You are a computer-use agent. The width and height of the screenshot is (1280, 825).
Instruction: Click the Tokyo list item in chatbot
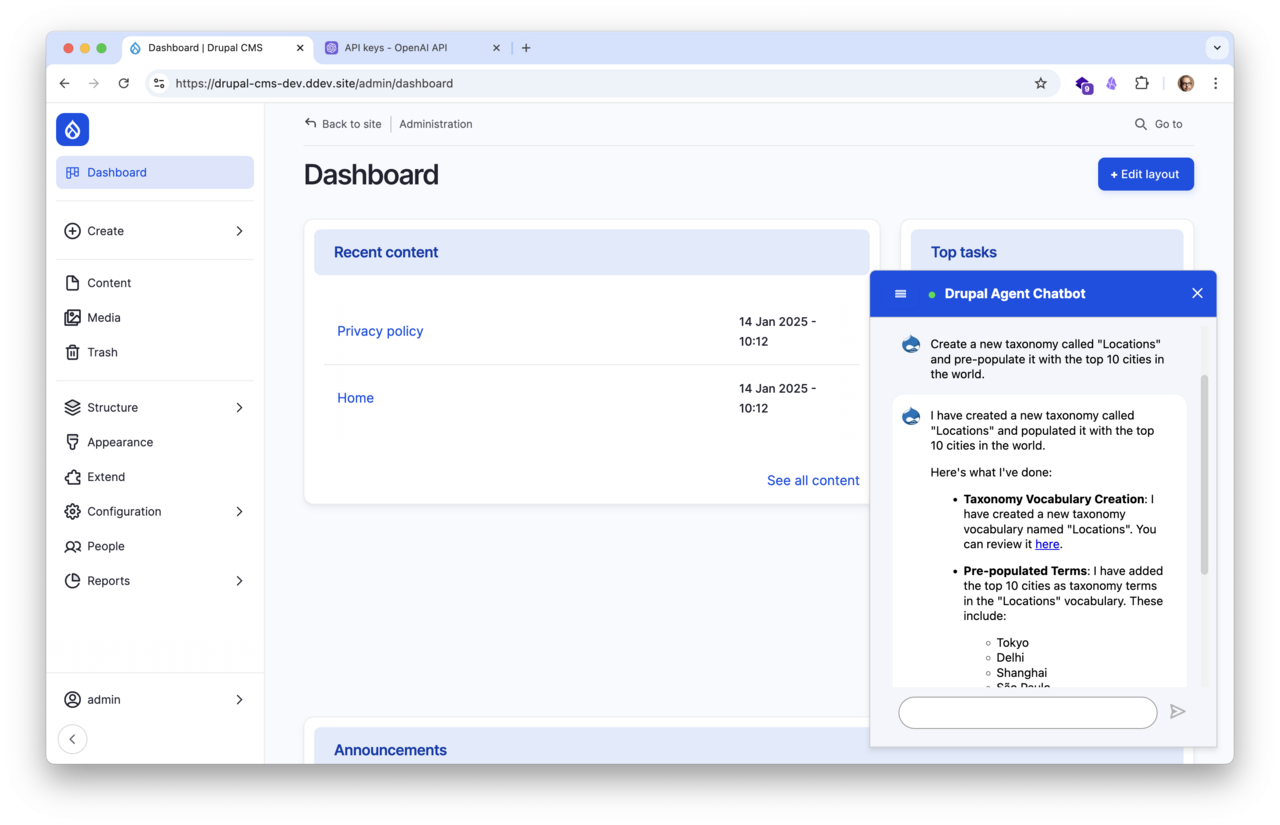(1013, 643)
